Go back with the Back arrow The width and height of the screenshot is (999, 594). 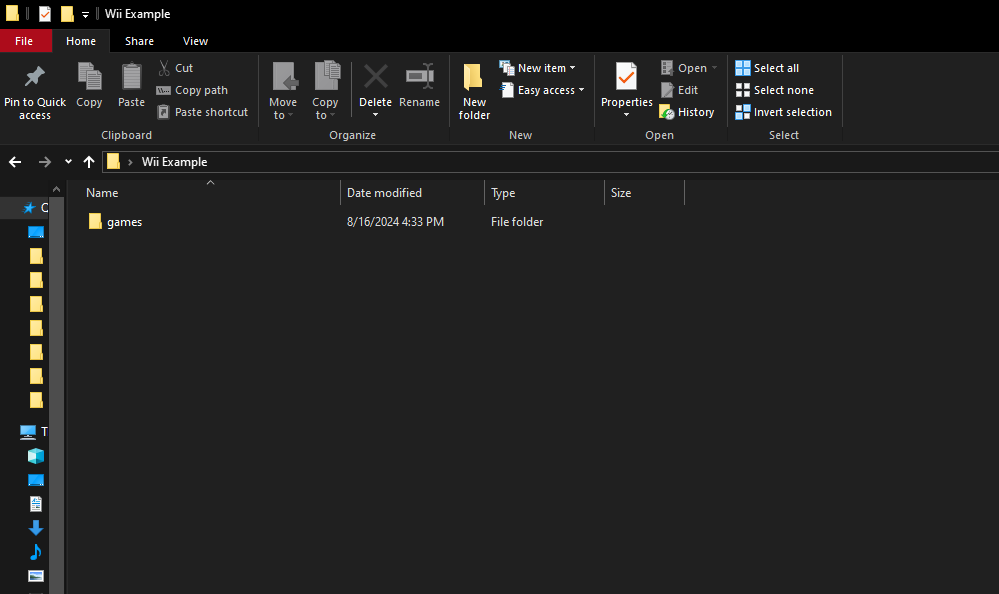point(15,162)
